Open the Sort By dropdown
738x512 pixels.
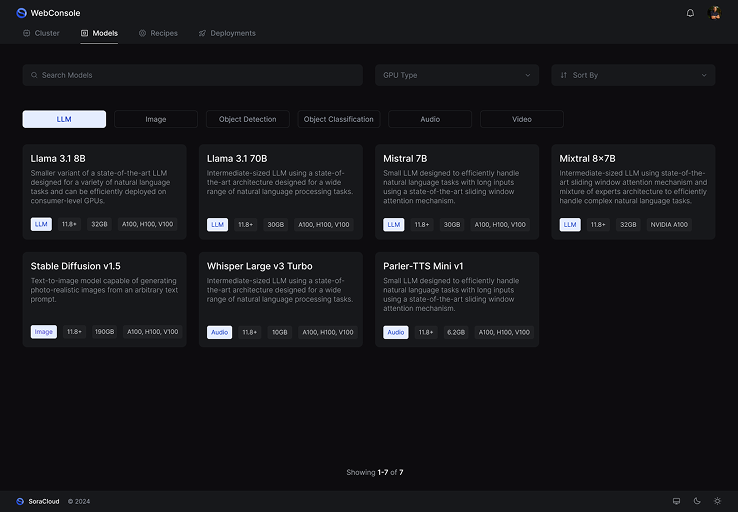point(633,75)
